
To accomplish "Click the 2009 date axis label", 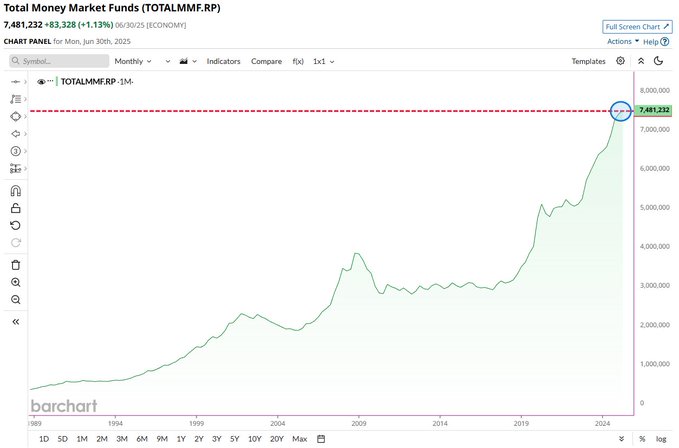I will coord(359,424).
